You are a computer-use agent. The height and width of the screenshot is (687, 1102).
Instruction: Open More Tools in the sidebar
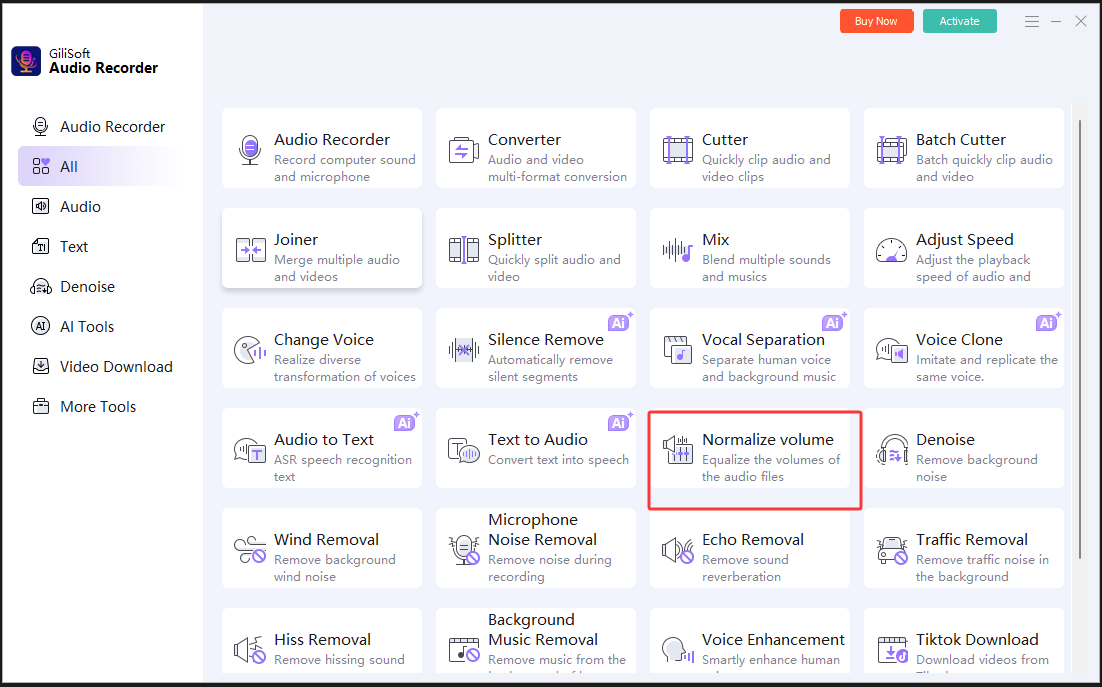coord(98,407)
